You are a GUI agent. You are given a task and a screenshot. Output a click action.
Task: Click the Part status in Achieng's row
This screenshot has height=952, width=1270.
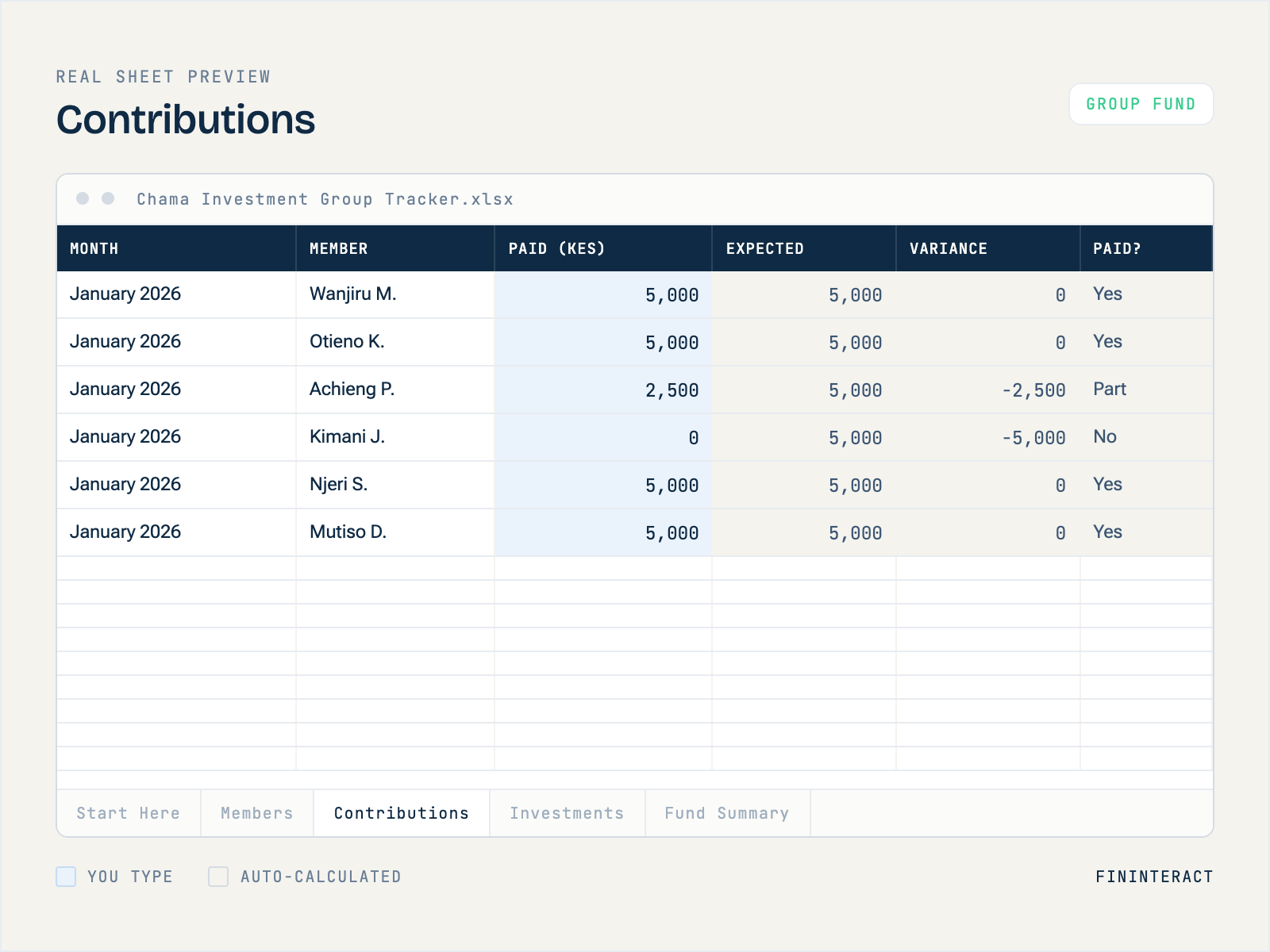click(1147, 390)
